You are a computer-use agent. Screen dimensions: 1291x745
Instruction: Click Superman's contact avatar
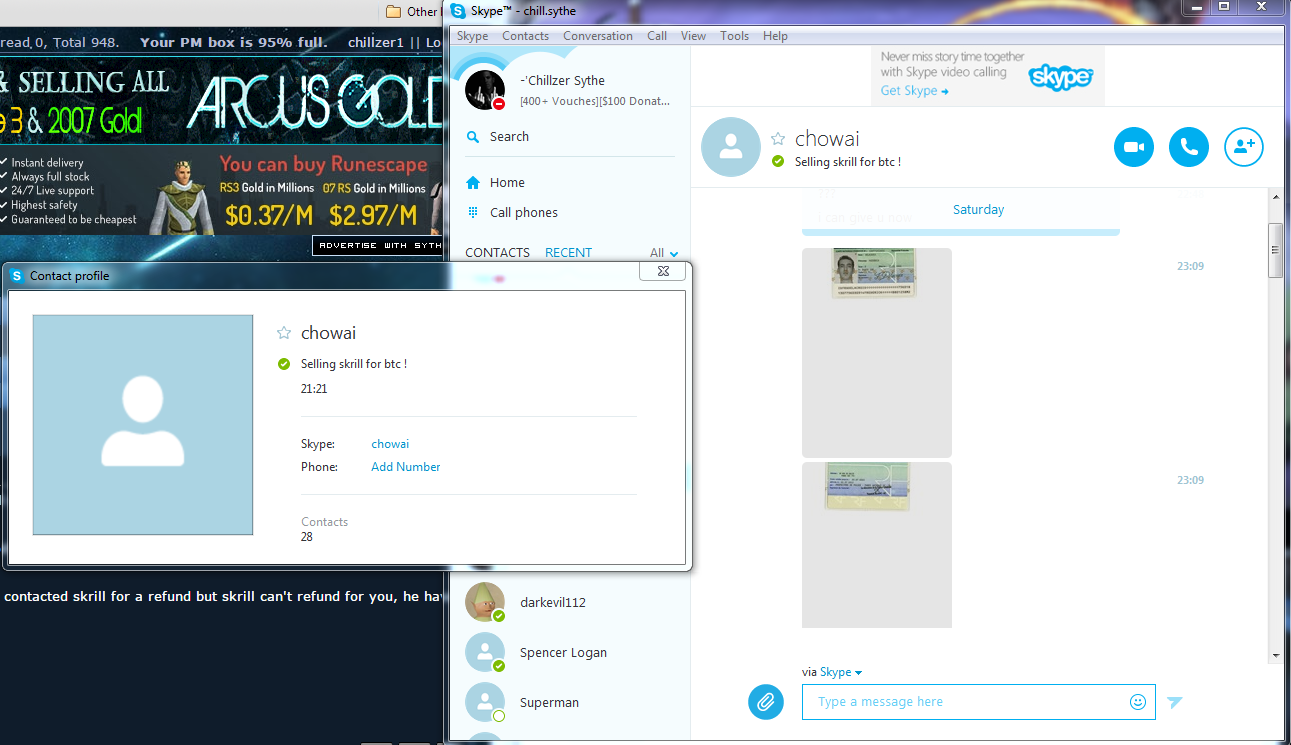(485, 702)
